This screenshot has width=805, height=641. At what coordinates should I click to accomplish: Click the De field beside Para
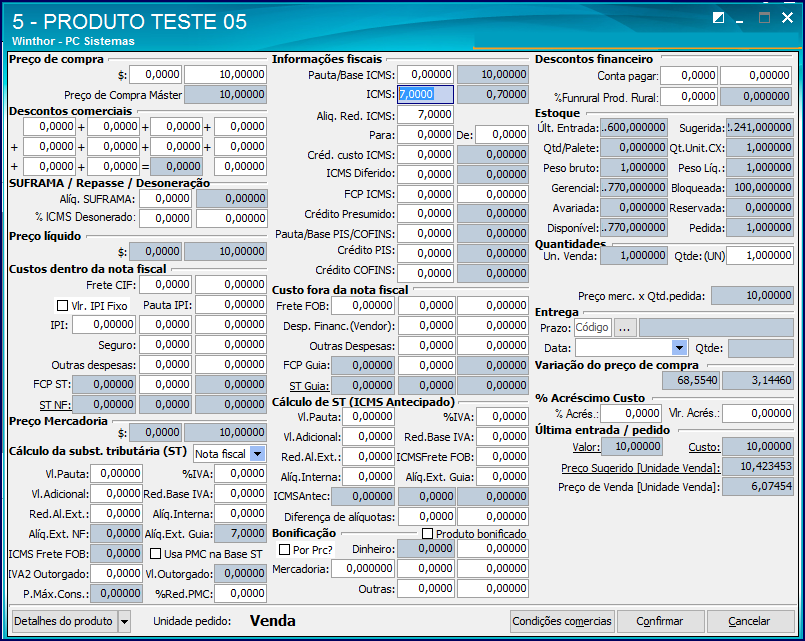502,135
